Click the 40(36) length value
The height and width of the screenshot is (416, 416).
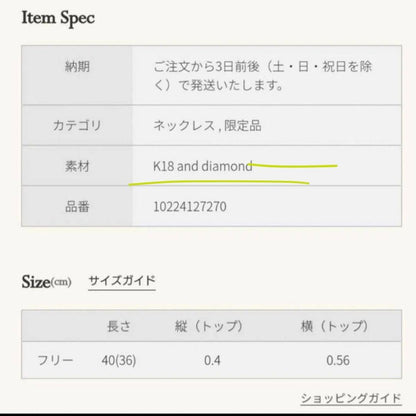(x=119, y=360)
